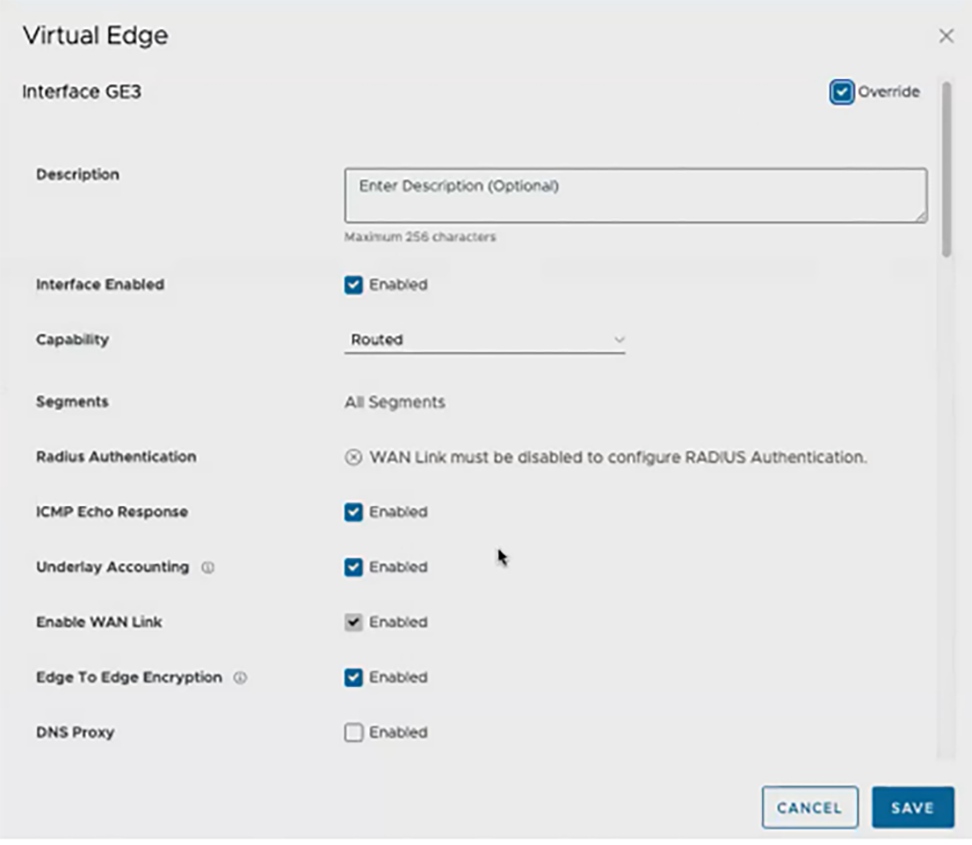The image size is (972, 845).
Task: Uncheck the Override checkbox
Action: [841, 91]
